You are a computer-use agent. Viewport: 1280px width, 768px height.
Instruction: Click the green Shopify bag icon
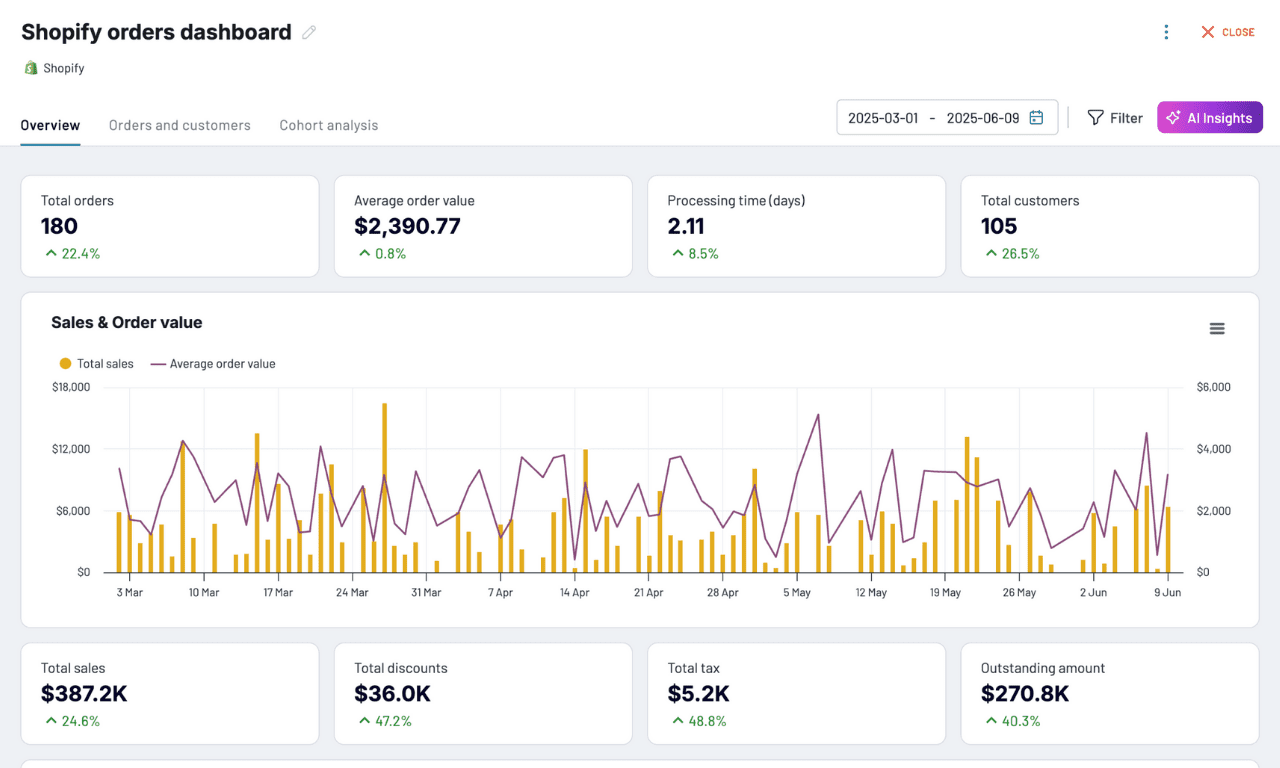[31, 68]
